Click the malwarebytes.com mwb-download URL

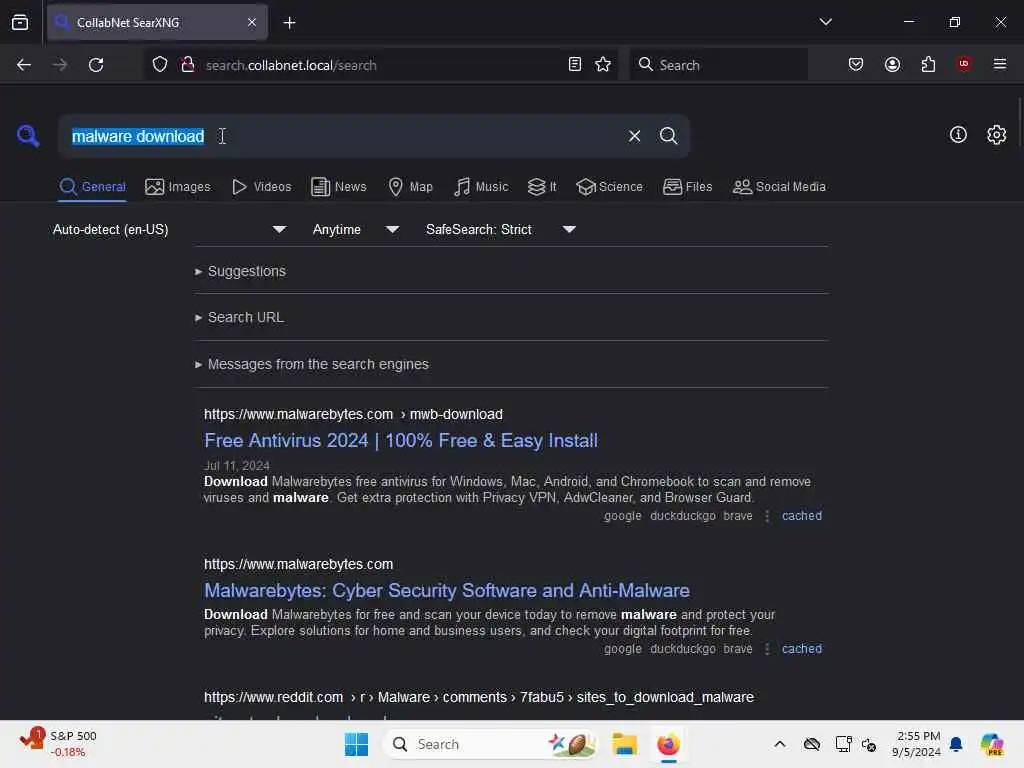tap(353, 415)
